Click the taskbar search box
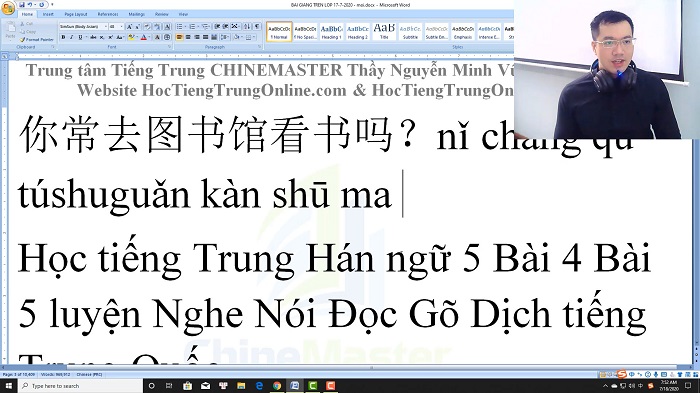This screenshot has height=393, width=700. [x=80, y=386]
